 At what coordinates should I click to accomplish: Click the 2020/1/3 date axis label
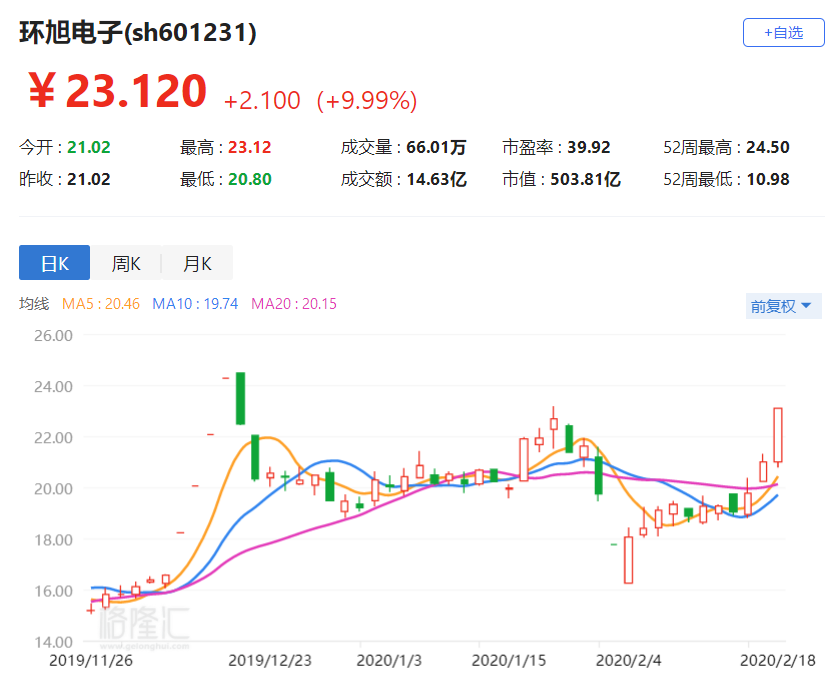(x=389, y=661)
